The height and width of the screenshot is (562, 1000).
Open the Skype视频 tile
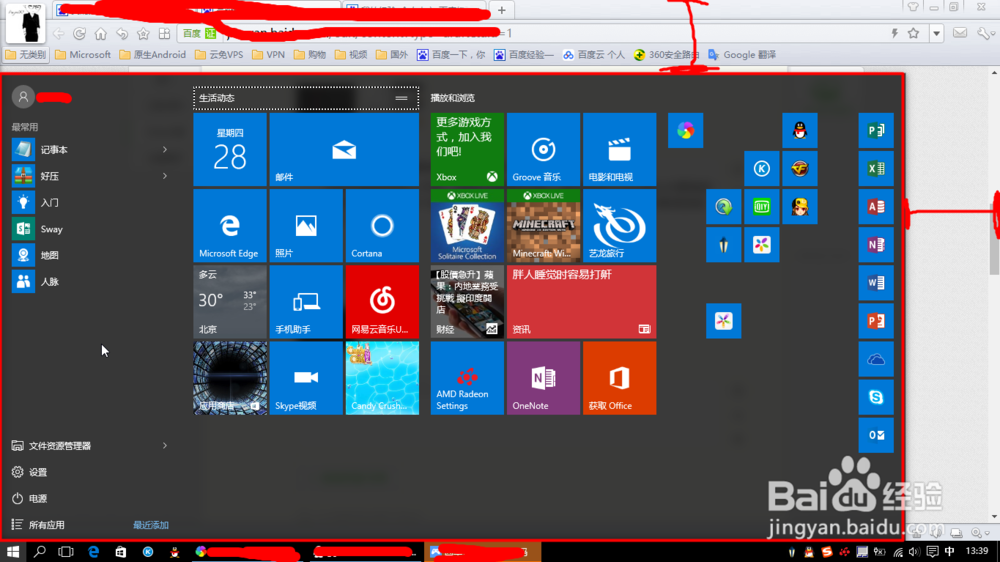(306, 378)
